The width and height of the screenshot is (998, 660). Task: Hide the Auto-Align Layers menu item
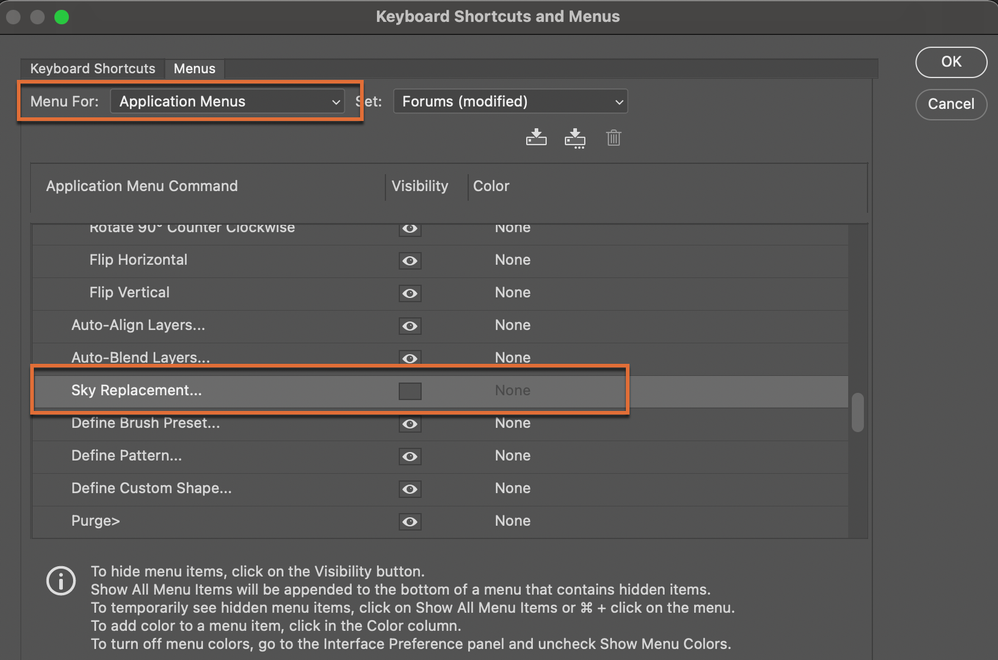point(410,326)
